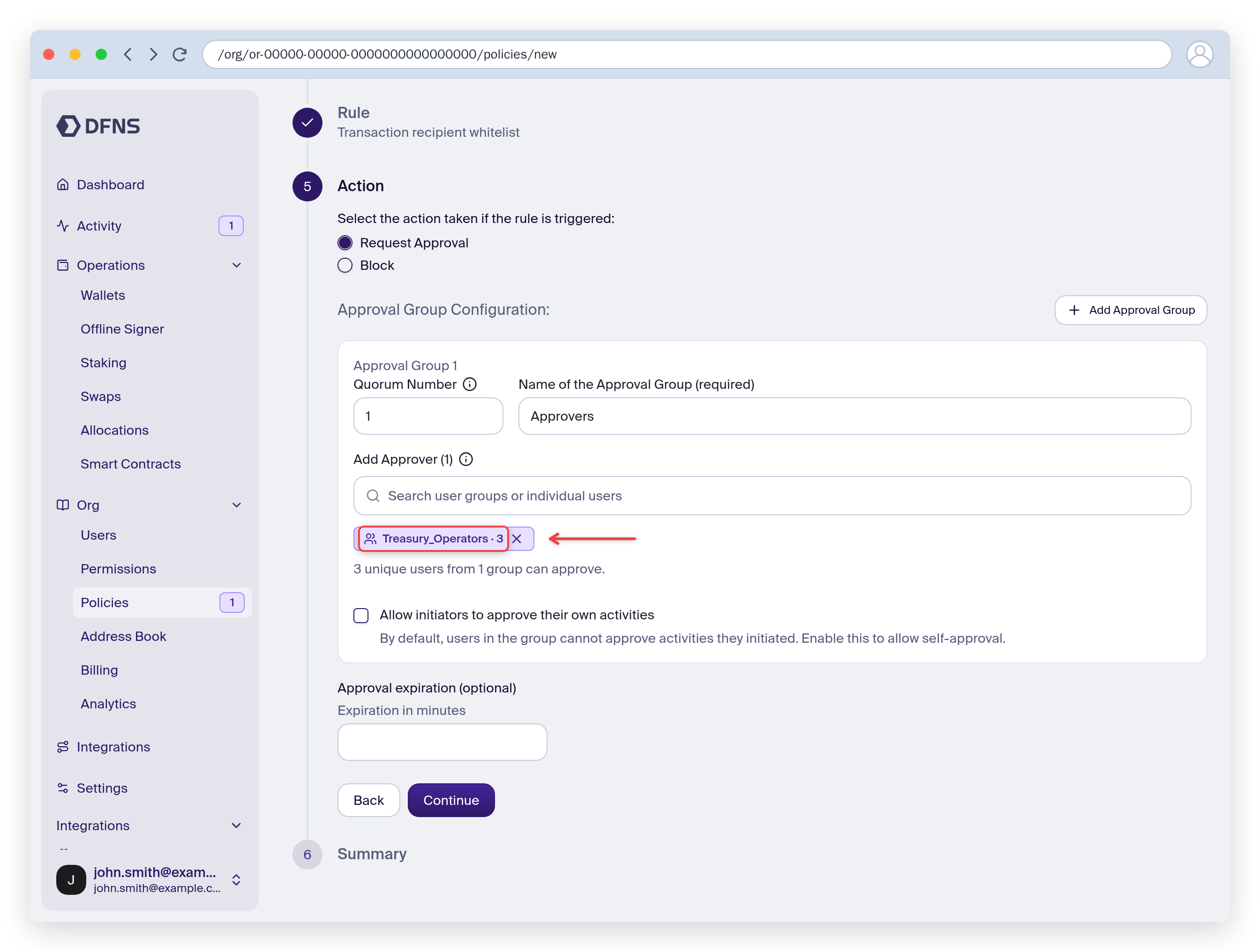Click the browser address bar
The height and width of the screenshot is (952, 1260).
click(687, 54)
